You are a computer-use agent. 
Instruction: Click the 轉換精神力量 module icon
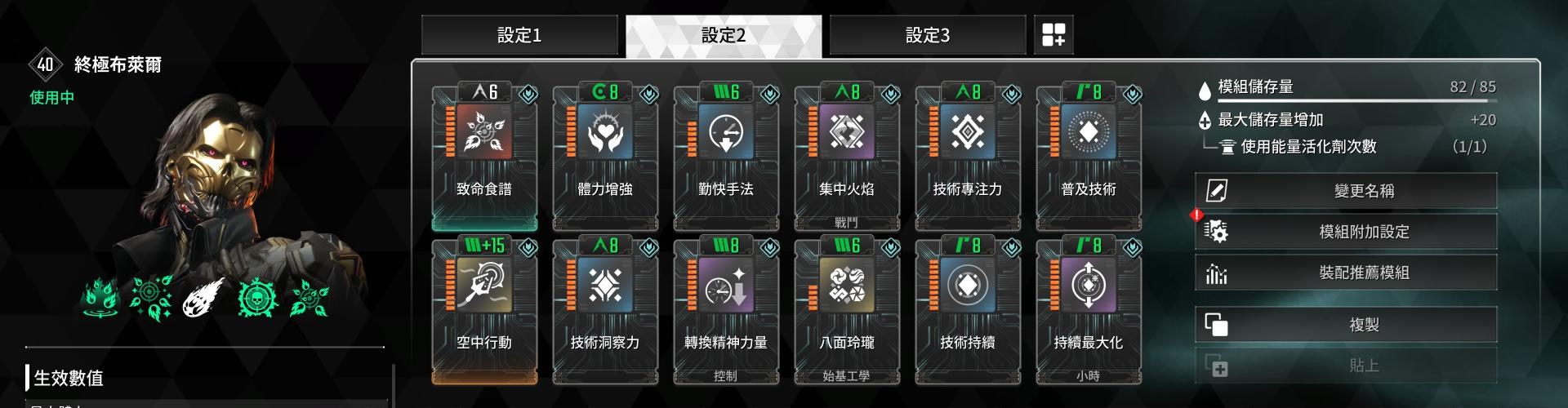click(x=725, y=285)
